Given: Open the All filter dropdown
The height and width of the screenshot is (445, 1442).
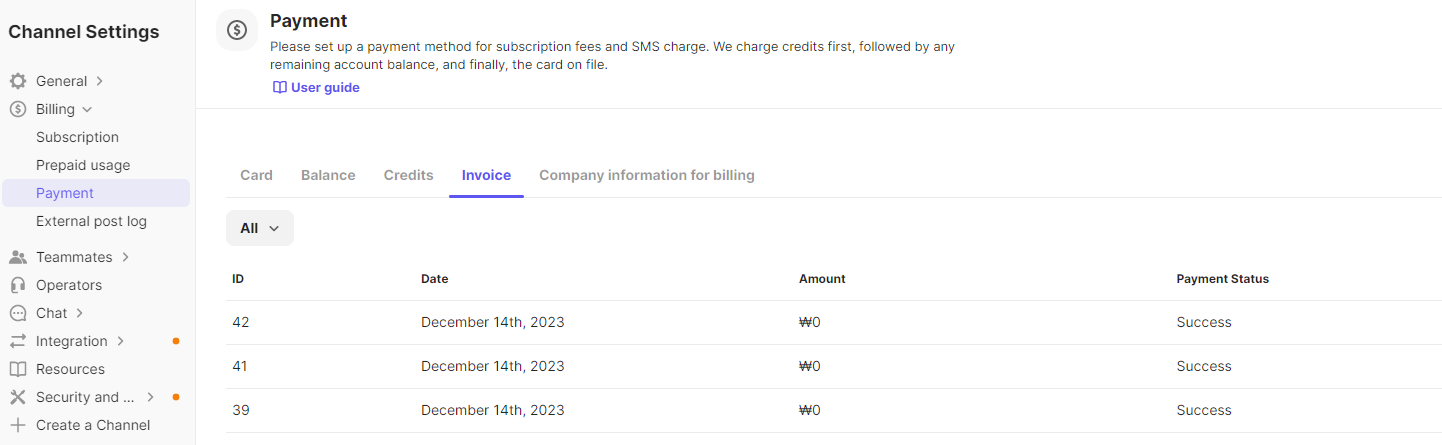Looking at the screenshot, I should pos(260,228).
